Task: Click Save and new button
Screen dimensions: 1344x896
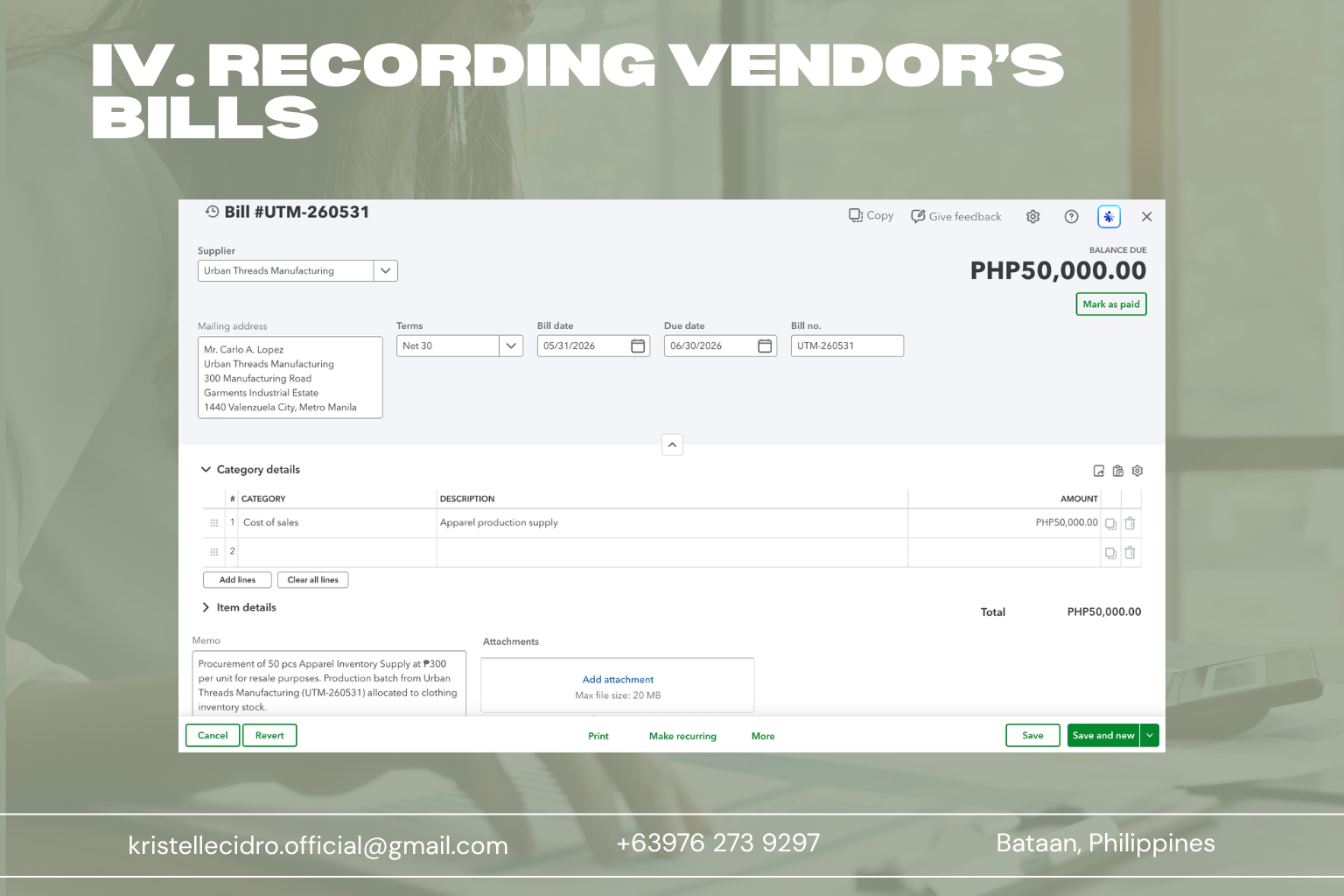Action: [1103, 736]
